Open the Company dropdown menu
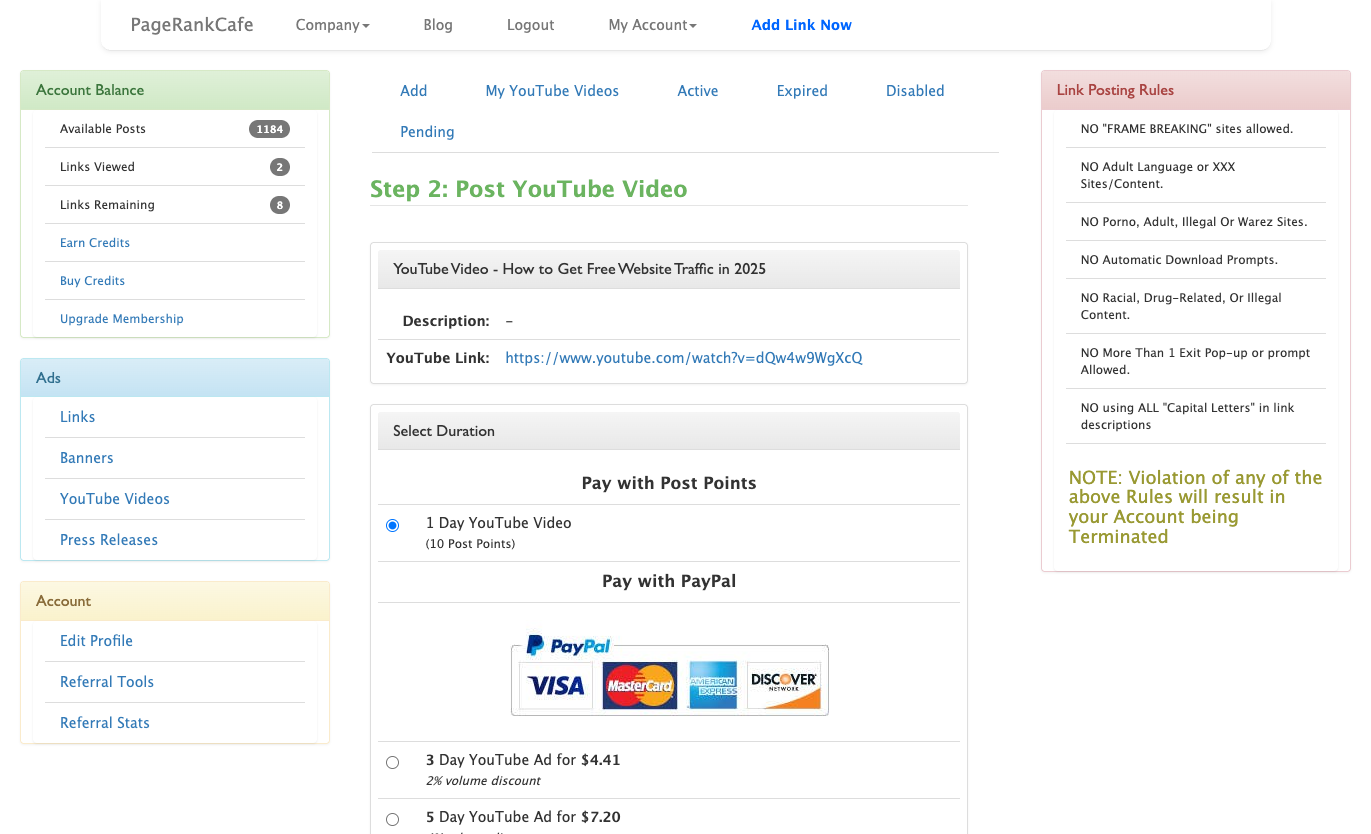Viewport: 1371px width, 834px height. click(x=332, y=24)
